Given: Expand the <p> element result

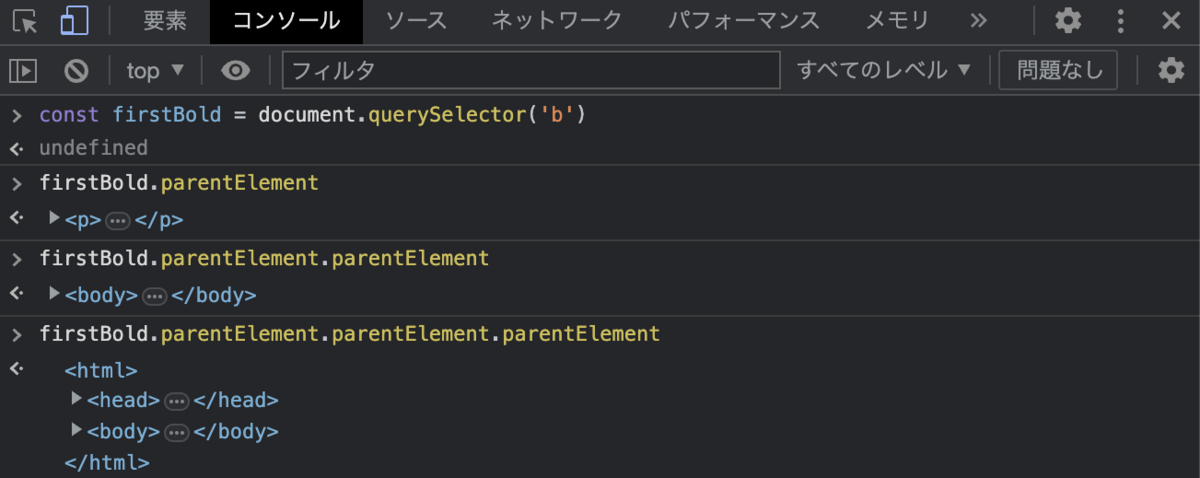Looking at the screenshot, I should point(55,217).
